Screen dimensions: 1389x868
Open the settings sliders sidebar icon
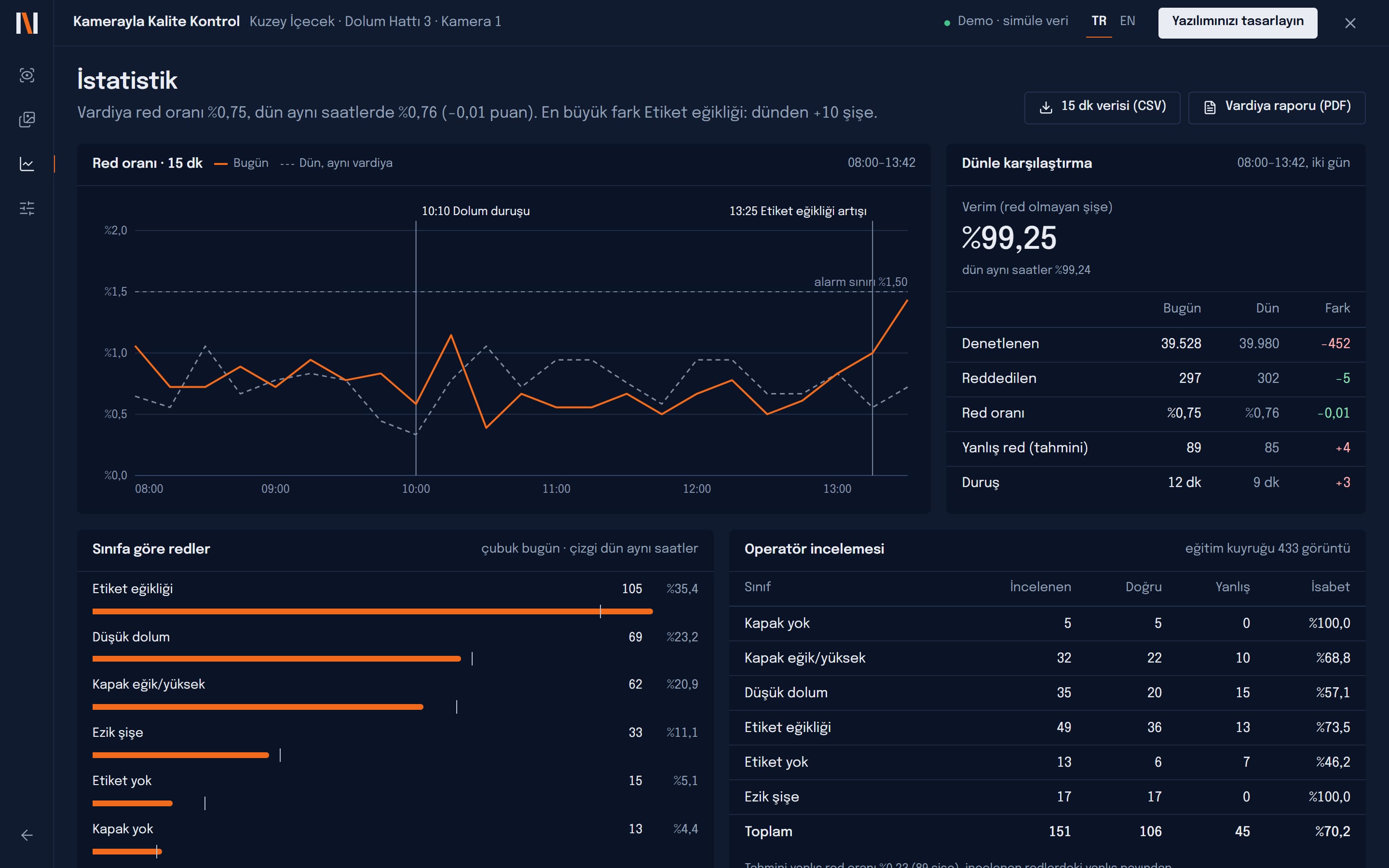27,208
